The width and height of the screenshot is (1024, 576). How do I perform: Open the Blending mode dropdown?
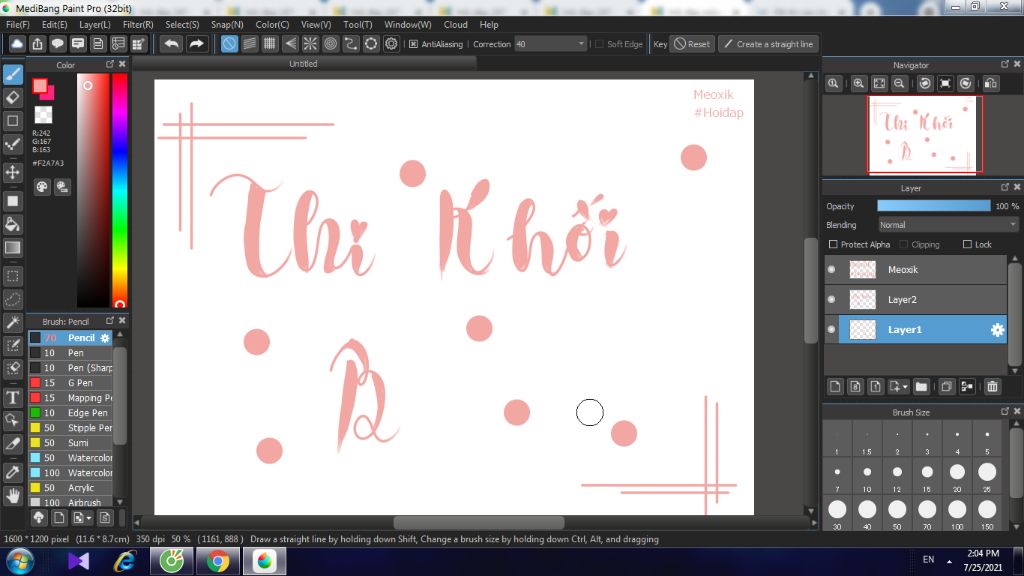coord(948,225)
